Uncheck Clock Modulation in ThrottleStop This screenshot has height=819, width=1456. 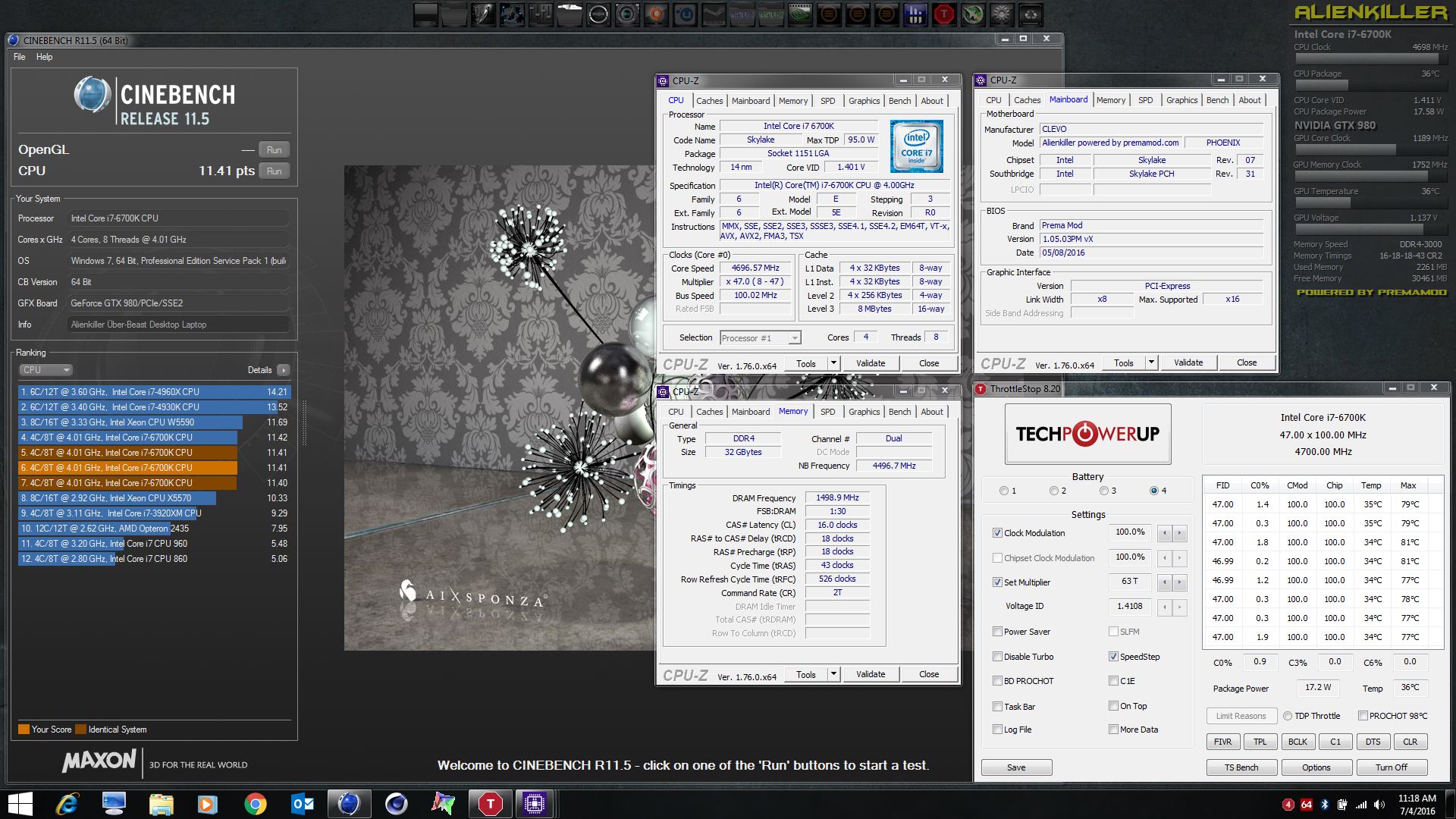click(997, 533)
